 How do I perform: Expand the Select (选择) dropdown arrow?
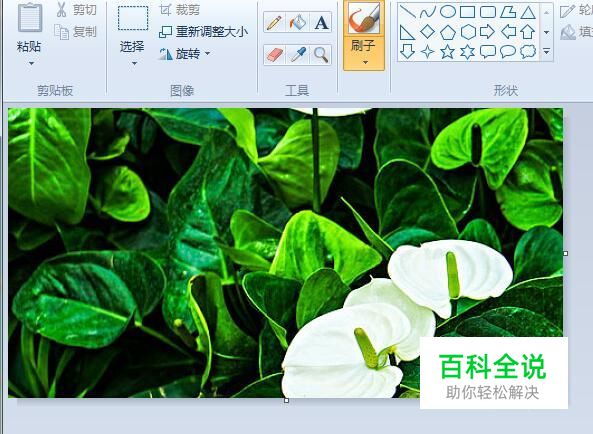(x=134, y=63)
